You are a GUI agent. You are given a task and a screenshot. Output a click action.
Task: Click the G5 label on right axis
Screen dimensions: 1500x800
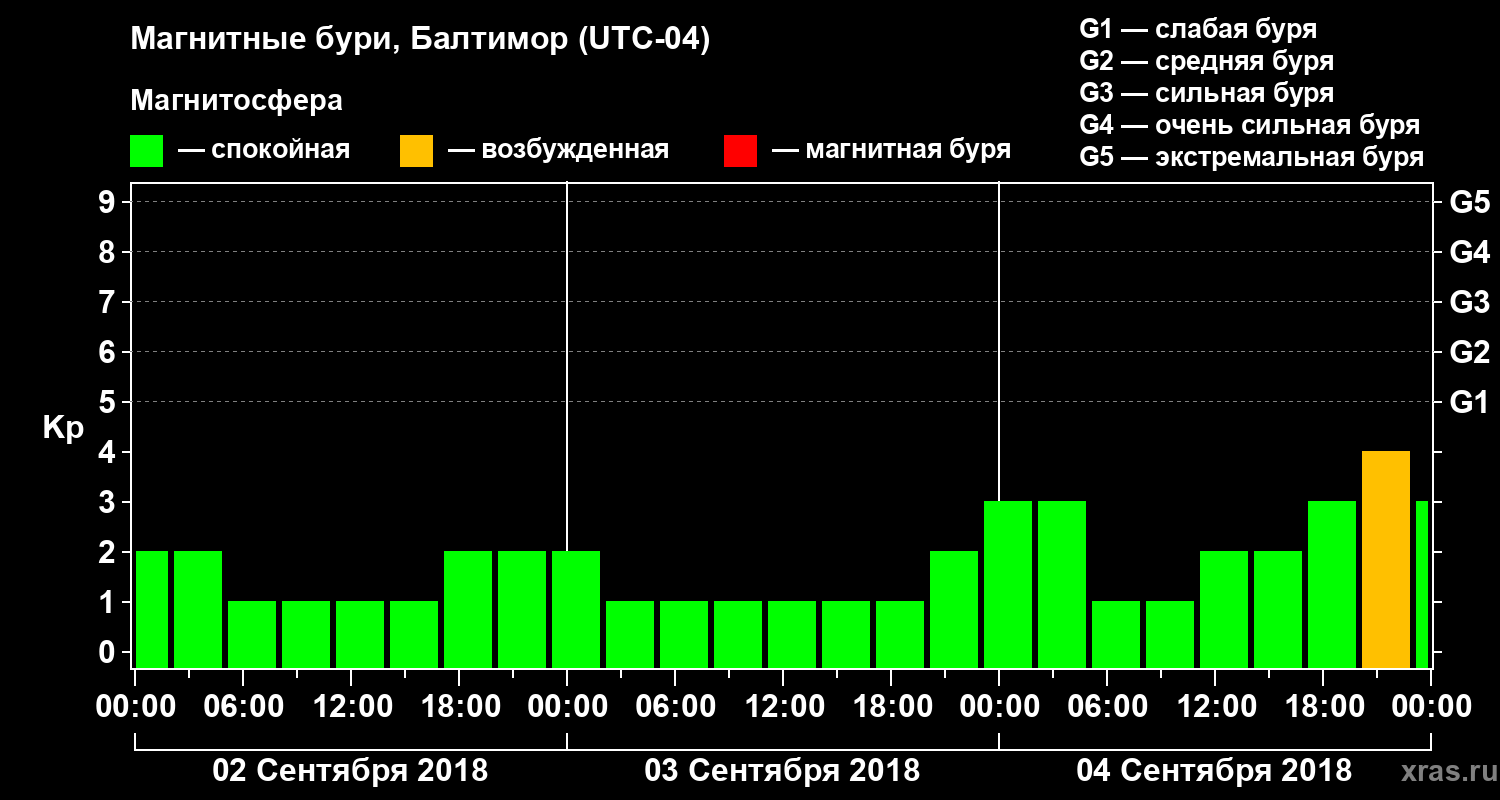pyautogui.click(x=1470, y=202)
